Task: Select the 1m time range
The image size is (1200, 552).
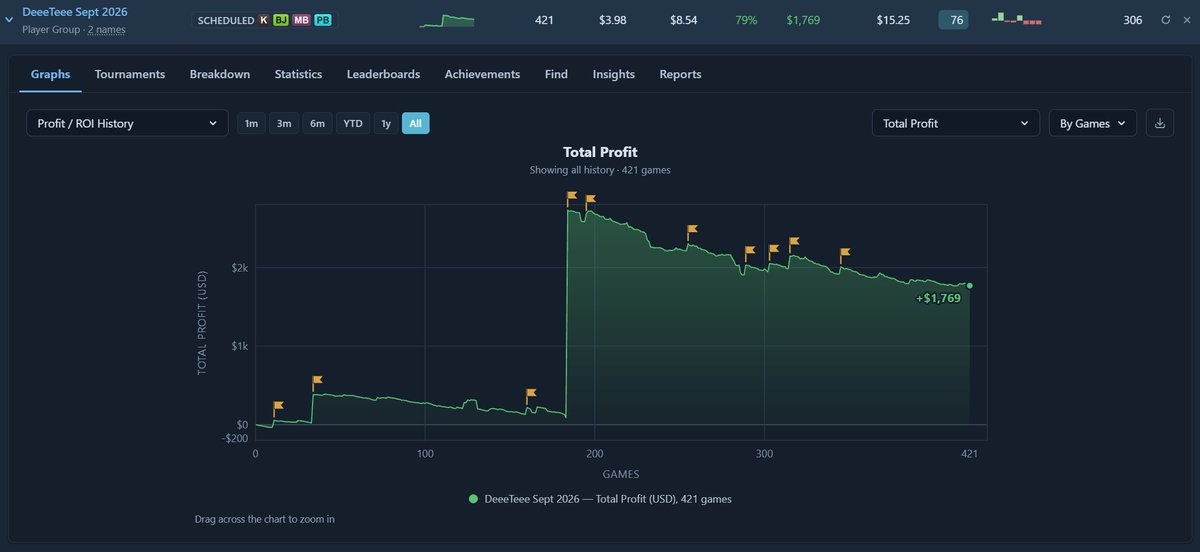Action: pos(251,123)
